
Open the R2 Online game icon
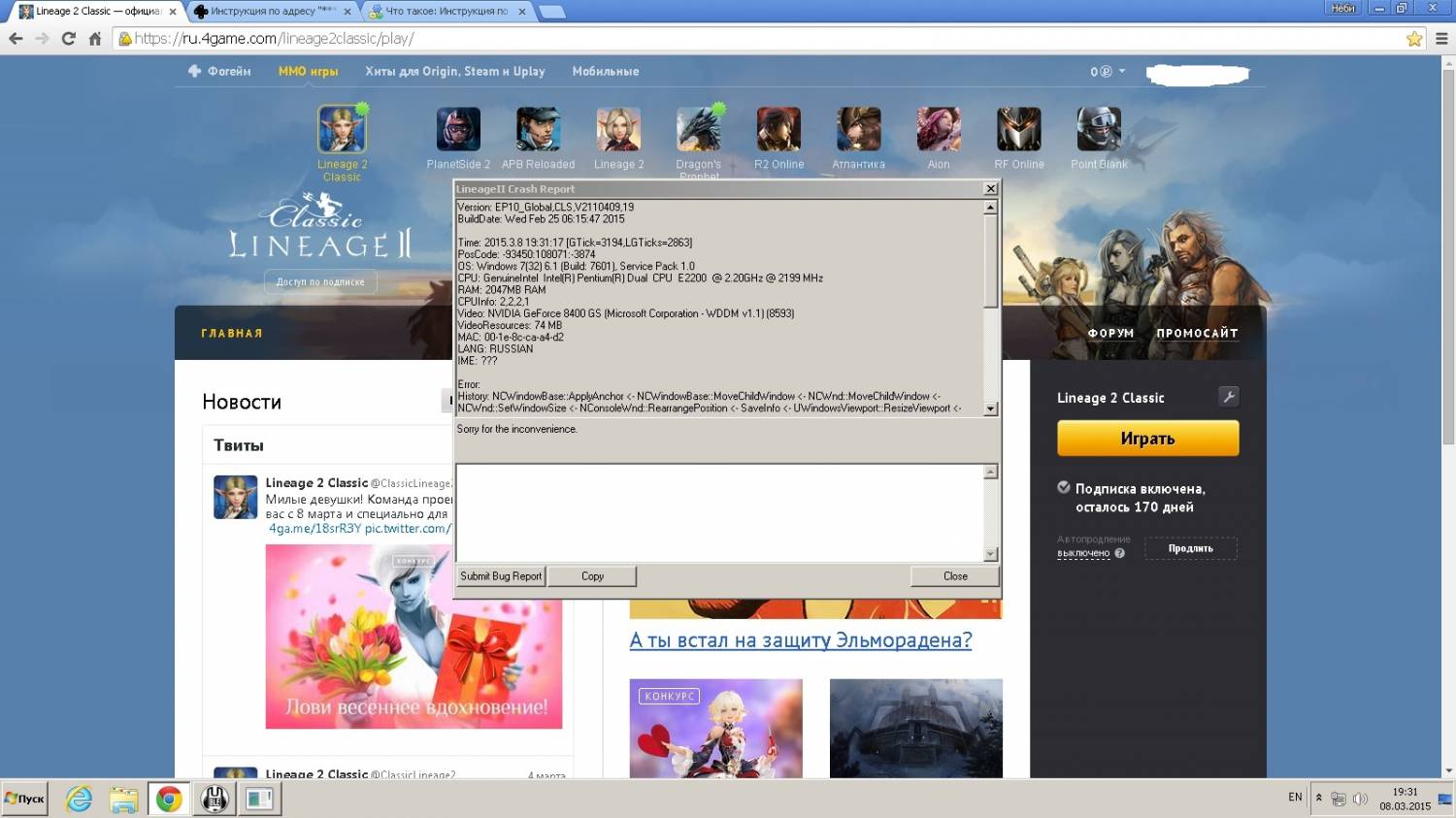coord(779,130)
